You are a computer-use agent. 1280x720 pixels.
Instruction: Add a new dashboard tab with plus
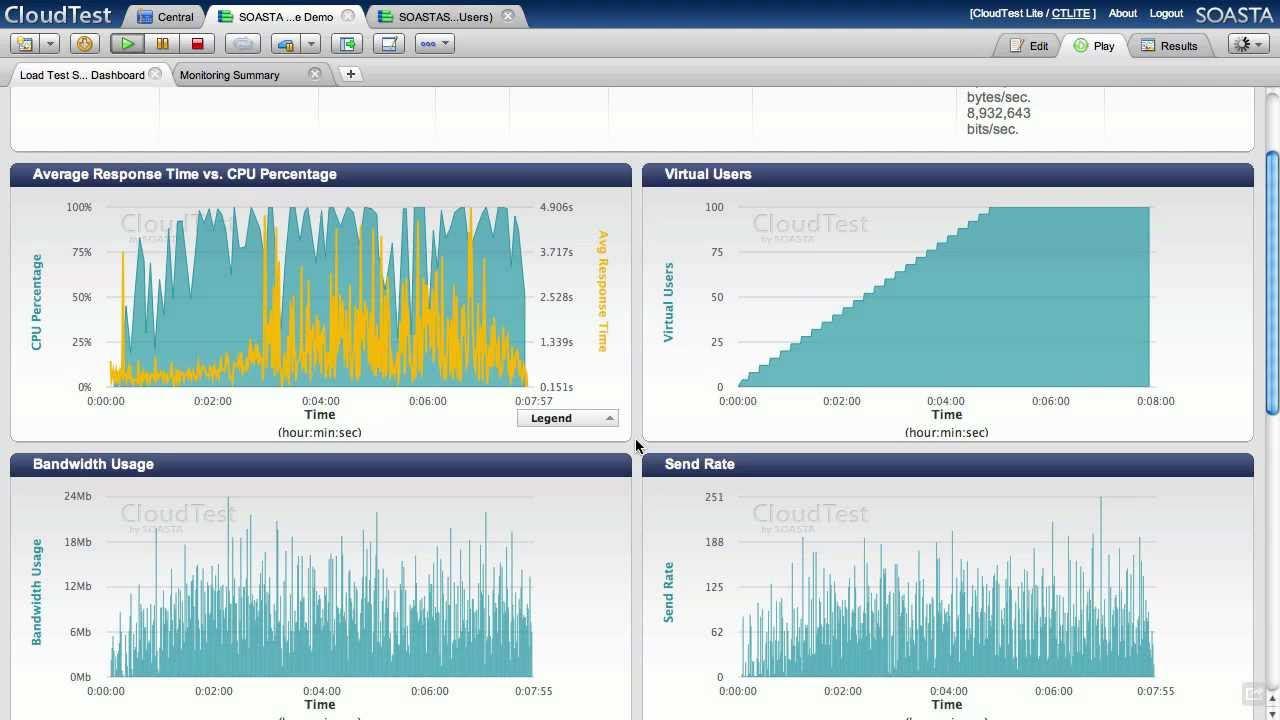coord(350,74)
